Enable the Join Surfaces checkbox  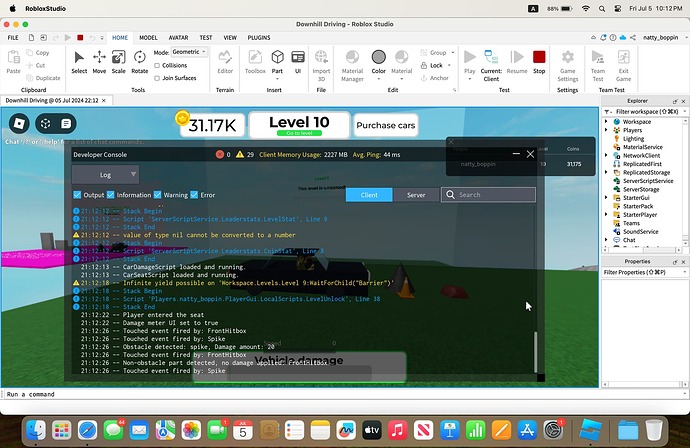click(157, 78)
